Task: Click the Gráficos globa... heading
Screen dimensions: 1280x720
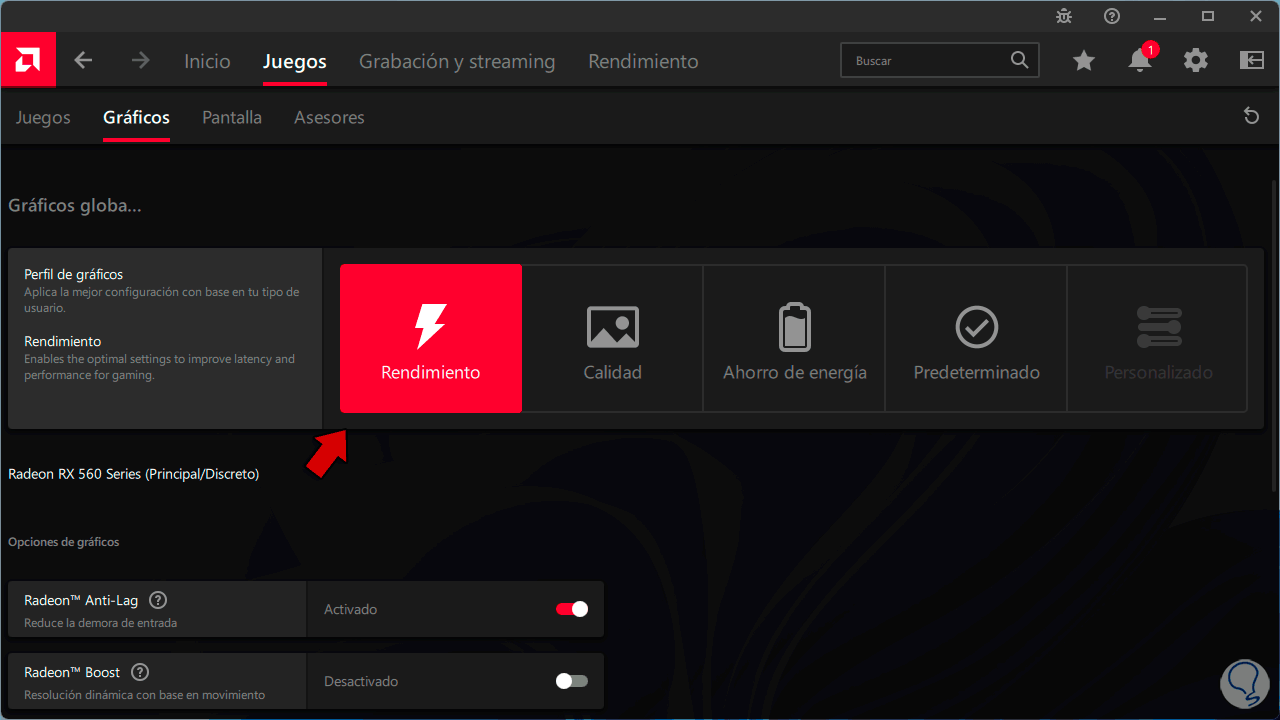Action: [75, 206]
